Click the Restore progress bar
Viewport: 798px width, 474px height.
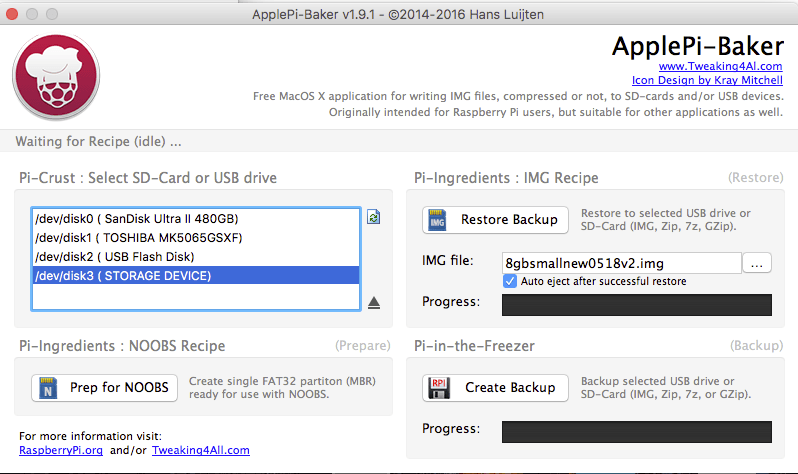click(x=637, y=304)
